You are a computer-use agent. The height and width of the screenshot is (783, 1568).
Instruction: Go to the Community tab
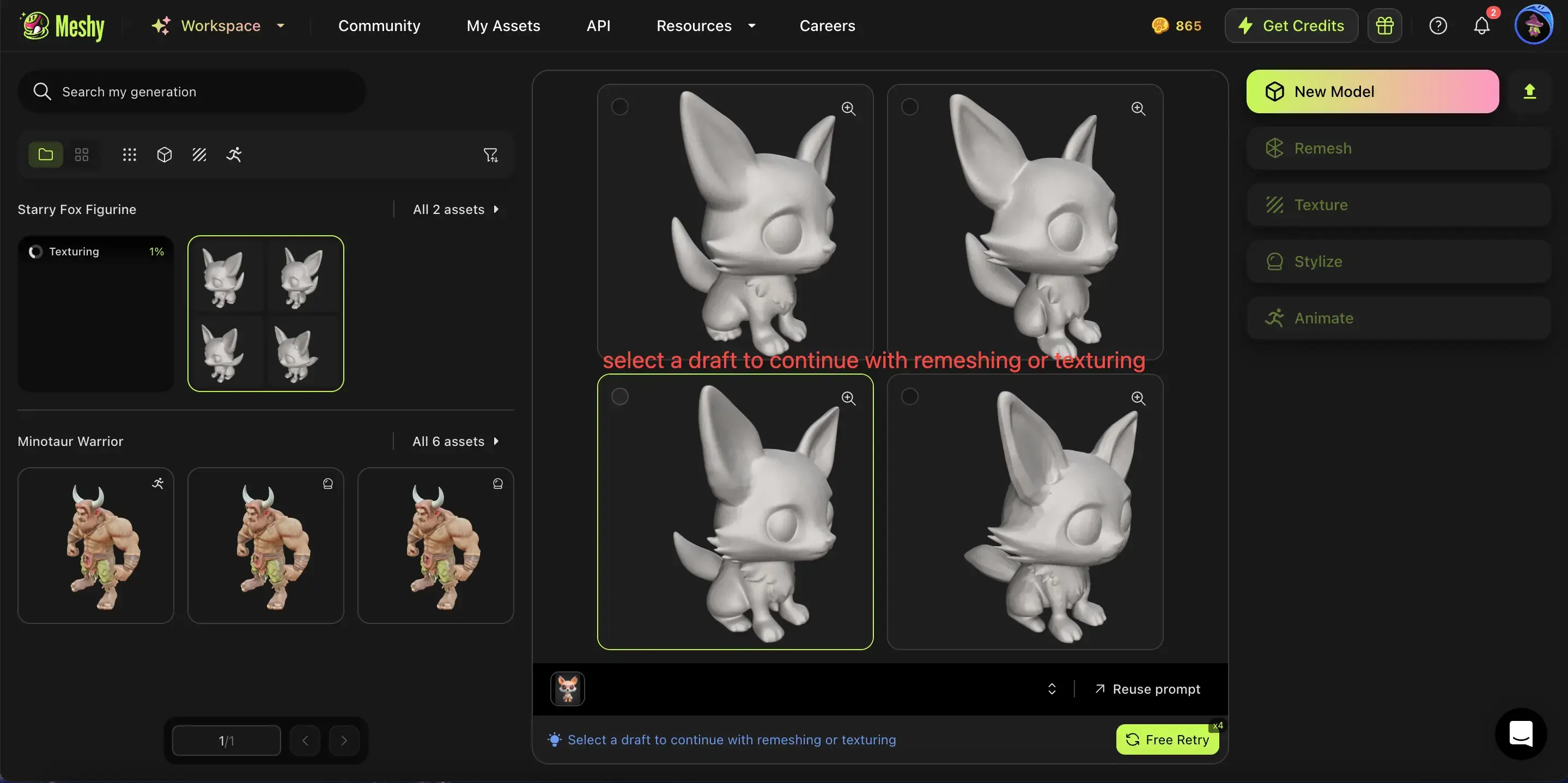379,26
